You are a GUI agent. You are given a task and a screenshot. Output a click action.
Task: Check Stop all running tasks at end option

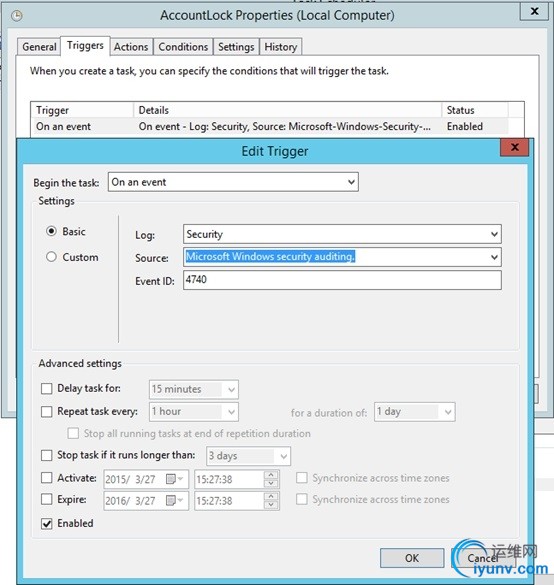click(x=73, y=433)
